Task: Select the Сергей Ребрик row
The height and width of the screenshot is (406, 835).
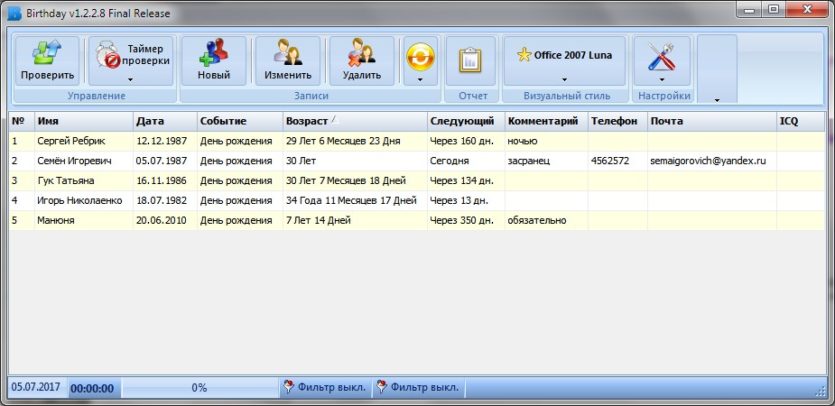Action: coord(417,141)
